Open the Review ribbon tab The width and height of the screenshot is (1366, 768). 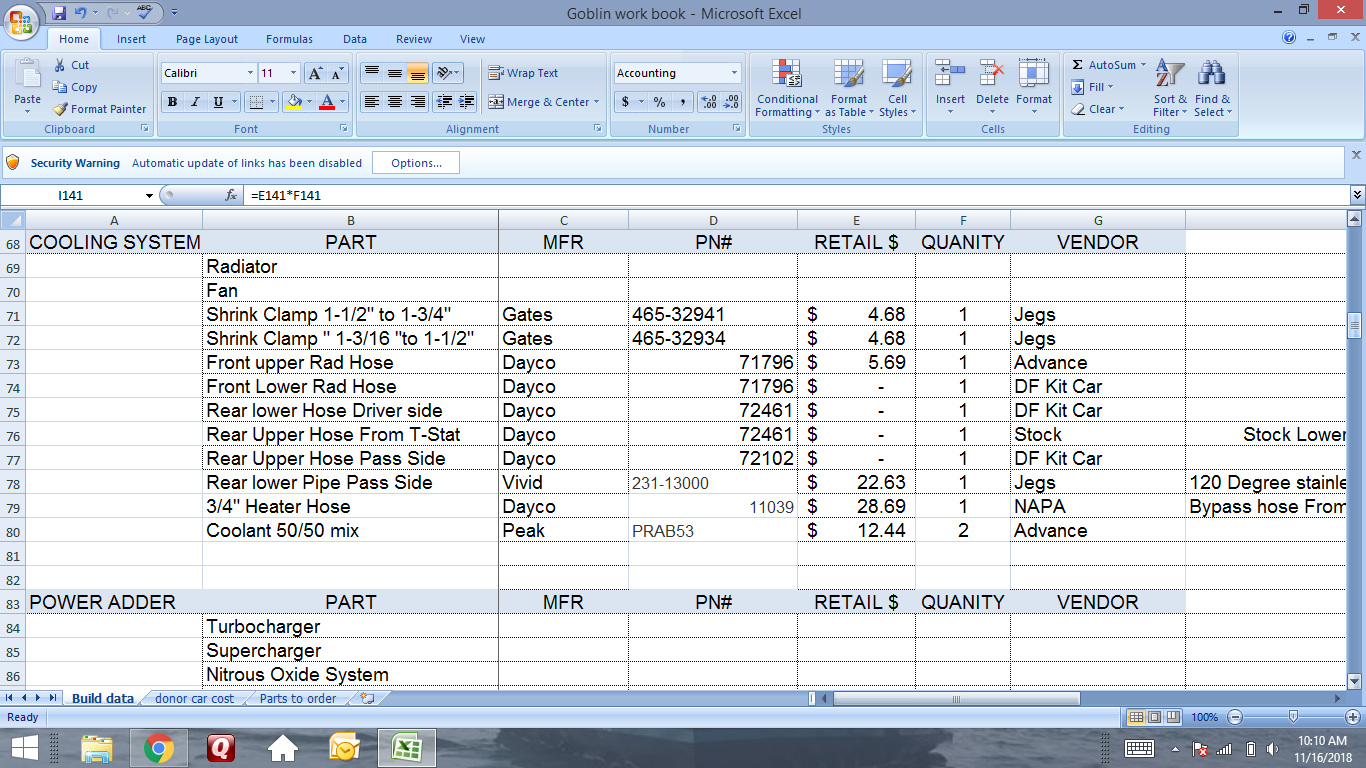(x=413, y=39)
